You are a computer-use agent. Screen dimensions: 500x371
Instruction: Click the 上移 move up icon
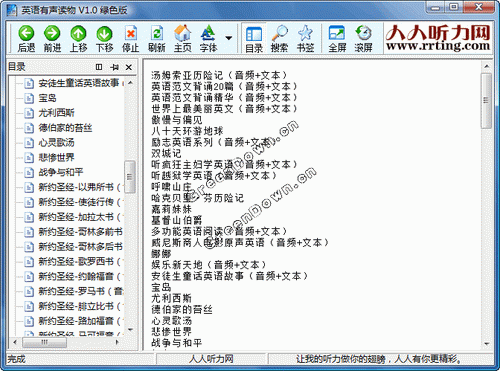click(78, 34)
